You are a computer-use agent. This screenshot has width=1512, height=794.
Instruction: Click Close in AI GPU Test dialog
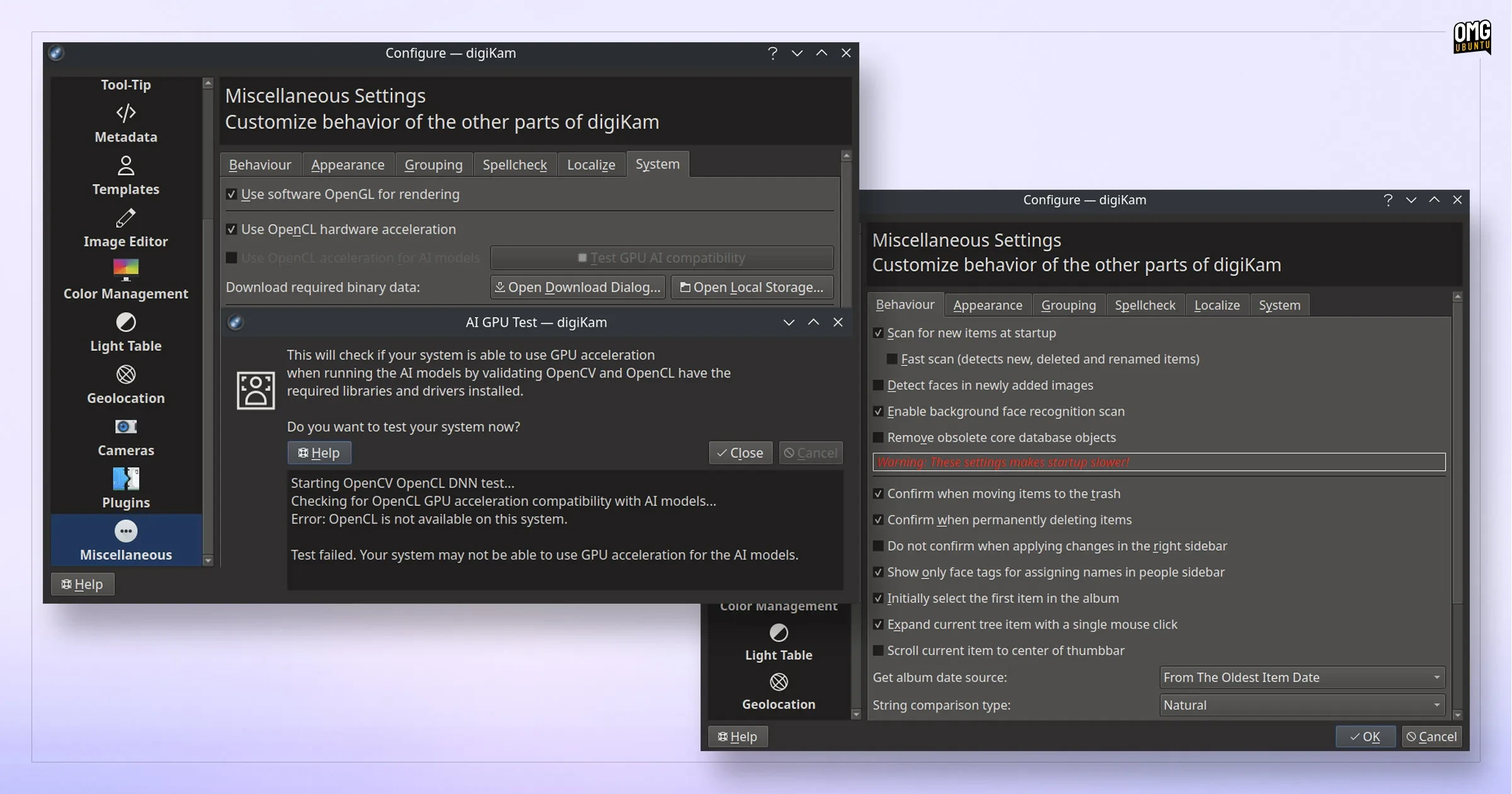(x=740, y=452)
